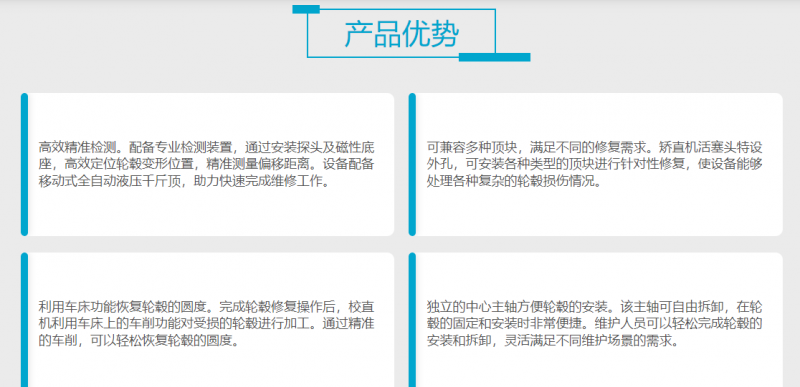The height and width of the screenshot is (387, 800).
Task: Click the small blue bar atop heading frame
Action: (x=306, y=9)
